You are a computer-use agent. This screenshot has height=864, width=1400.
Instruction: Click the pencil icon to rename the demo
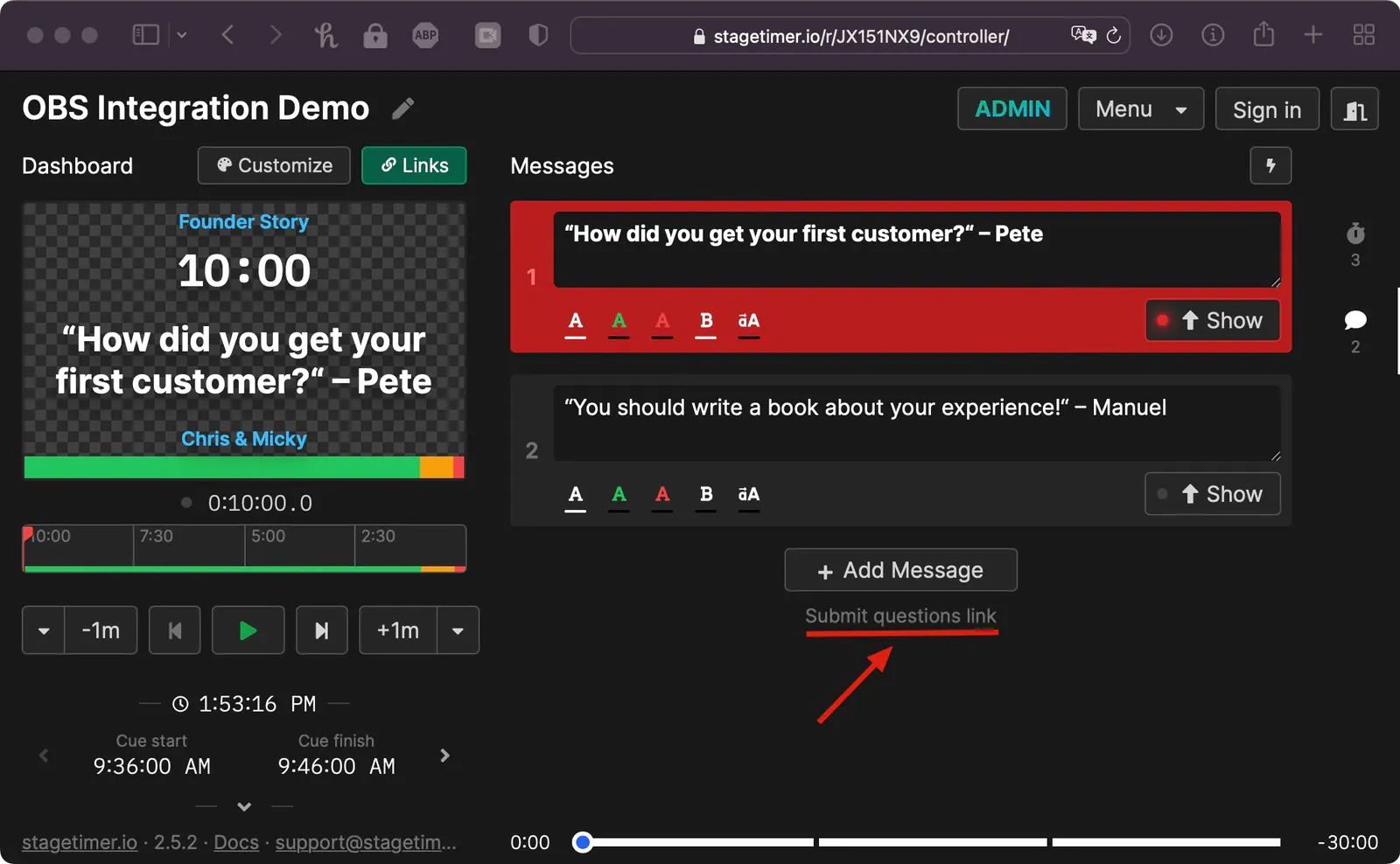(x=402, y=108)
